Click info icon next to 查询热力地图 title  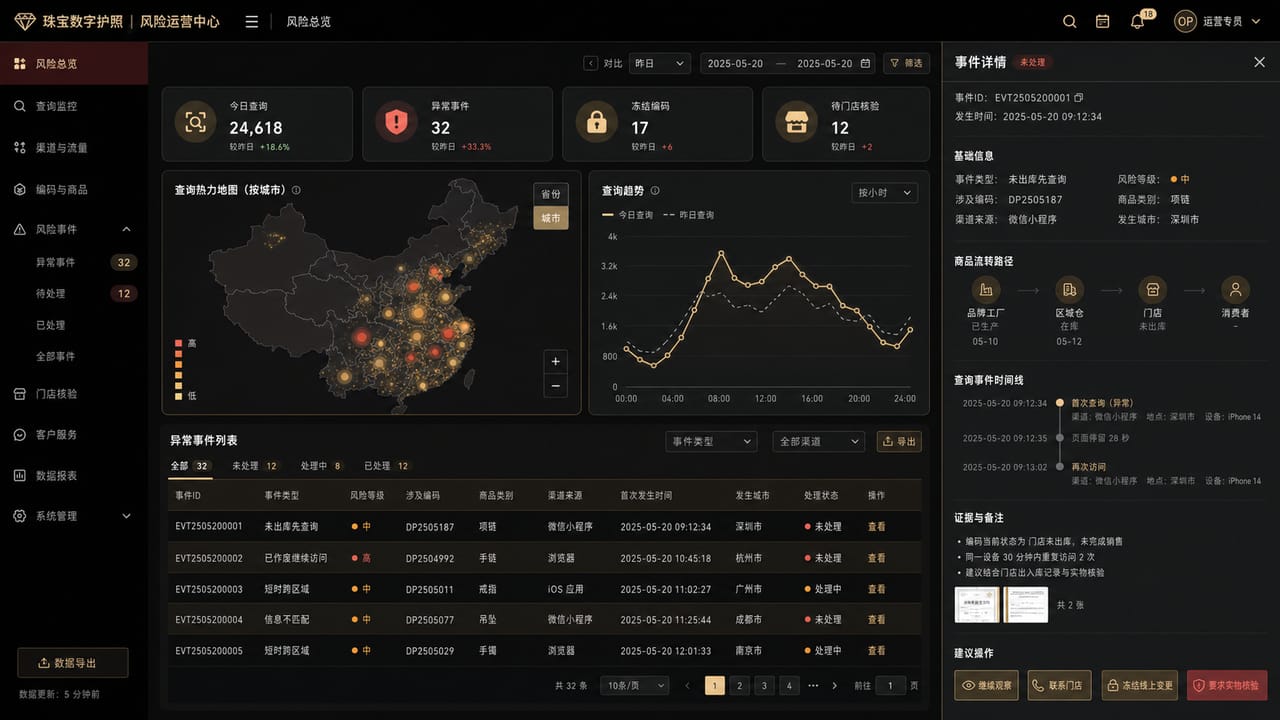296,190
